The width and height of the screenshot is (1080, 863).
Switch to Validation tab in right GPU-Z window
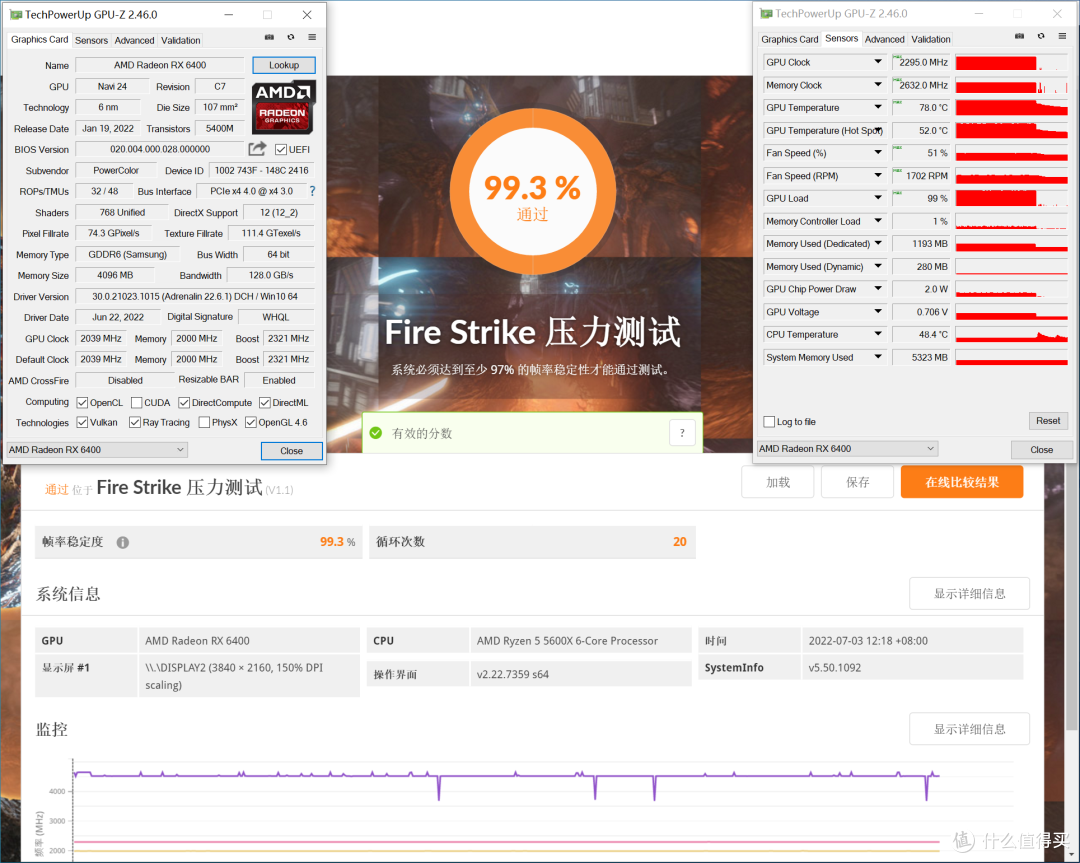point(931,39)
